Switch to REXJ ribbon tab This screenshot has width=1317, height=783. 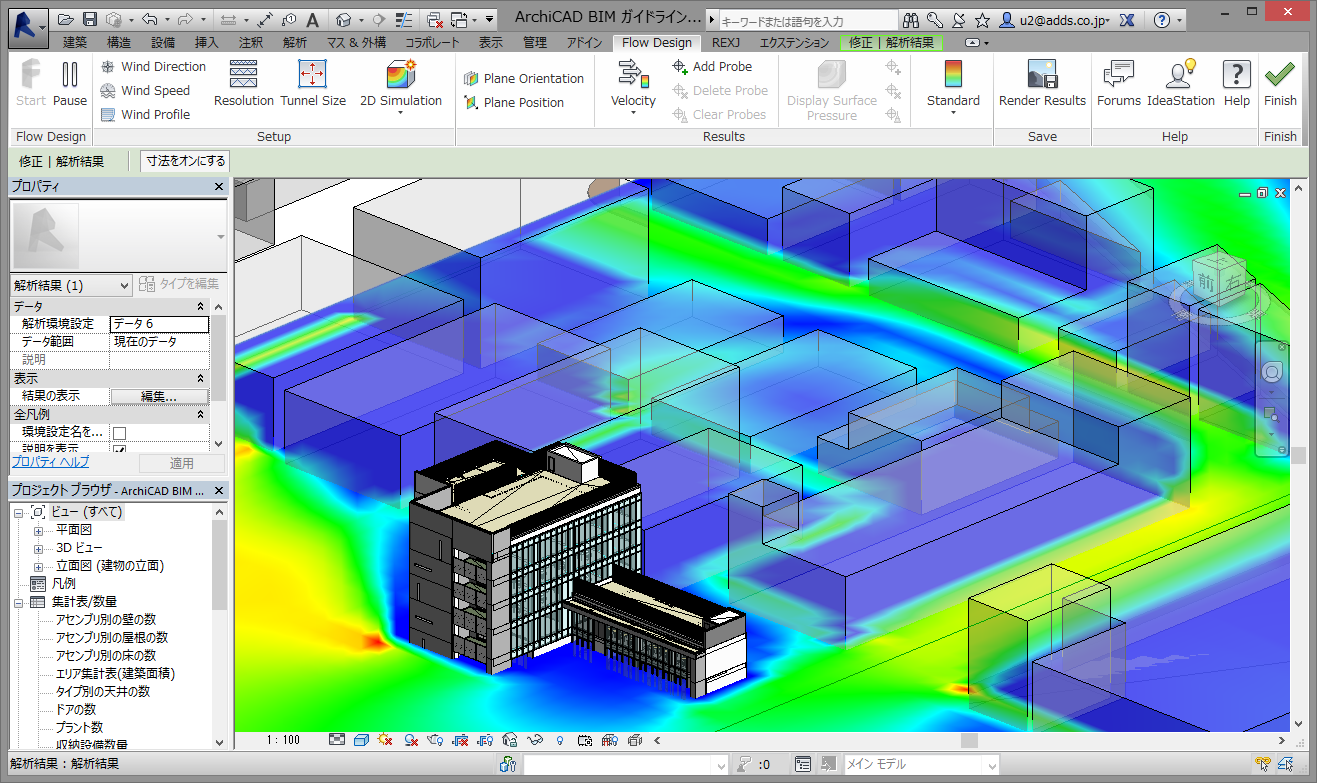726,43
